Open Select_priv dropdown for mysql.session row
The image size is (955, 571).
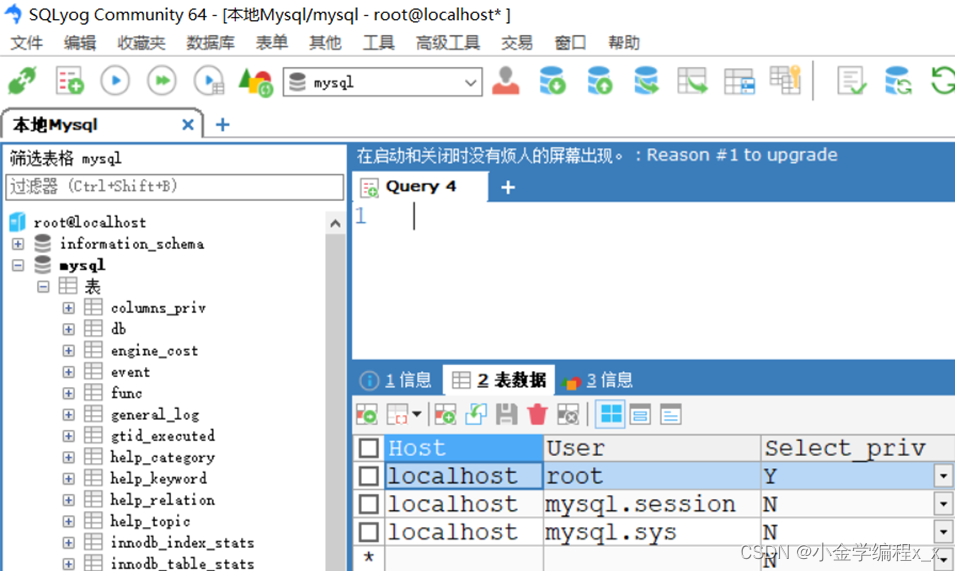[943, 504]
